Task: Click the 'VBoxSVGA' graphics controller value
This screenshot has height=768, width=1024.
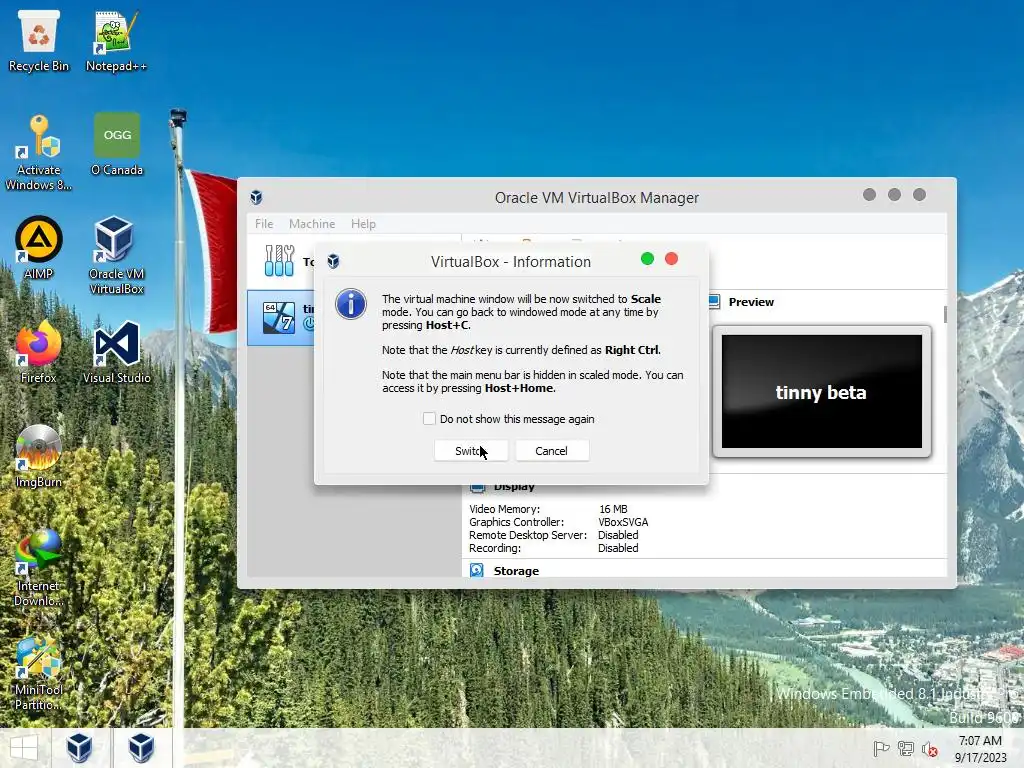Action: pyautogui.click(x=623, y=522)
